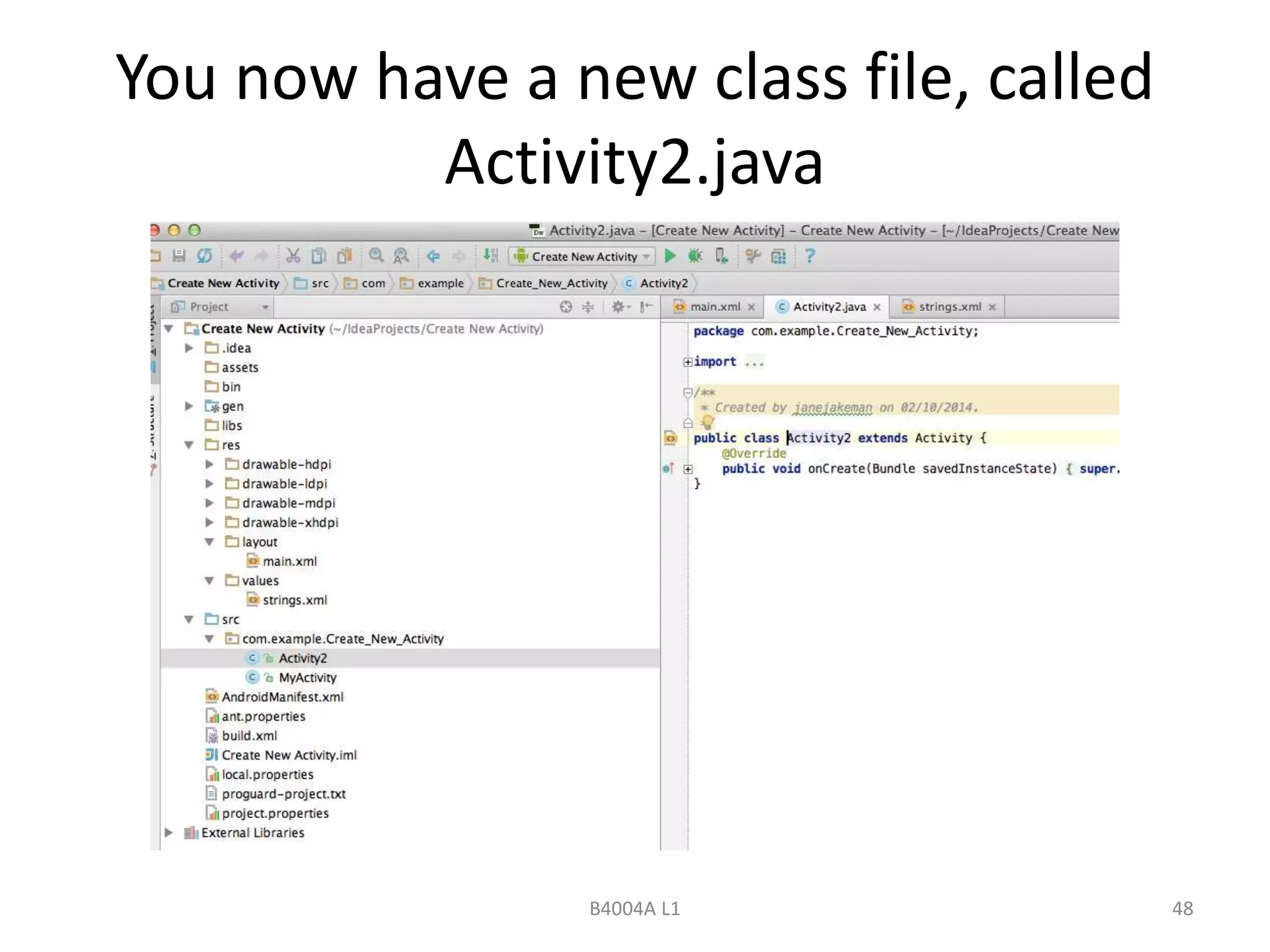Viewport: 1270px width, 952px height.
Task: Close the main.xml tab
Action: click(x=752, y=307)
